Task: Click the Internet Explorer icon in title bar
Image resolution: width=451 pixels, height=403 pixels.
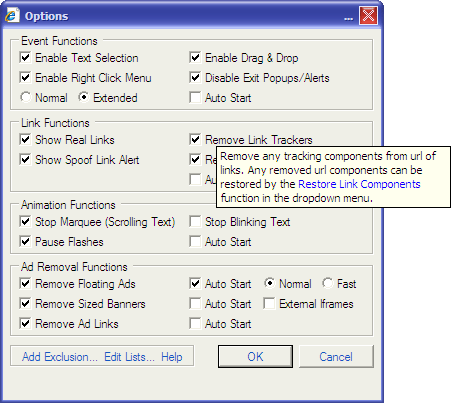Action: coord(12,16)
